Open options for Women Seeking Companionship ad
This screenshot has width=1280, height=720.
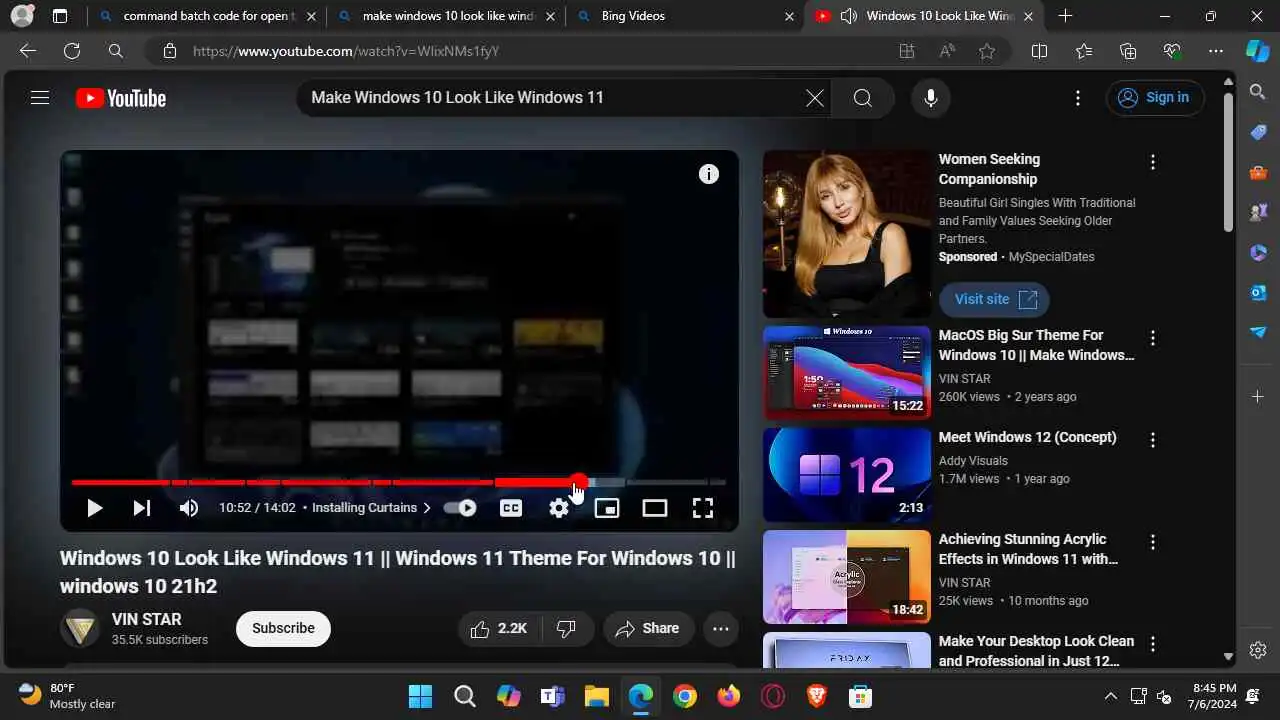click(1153, 162)
